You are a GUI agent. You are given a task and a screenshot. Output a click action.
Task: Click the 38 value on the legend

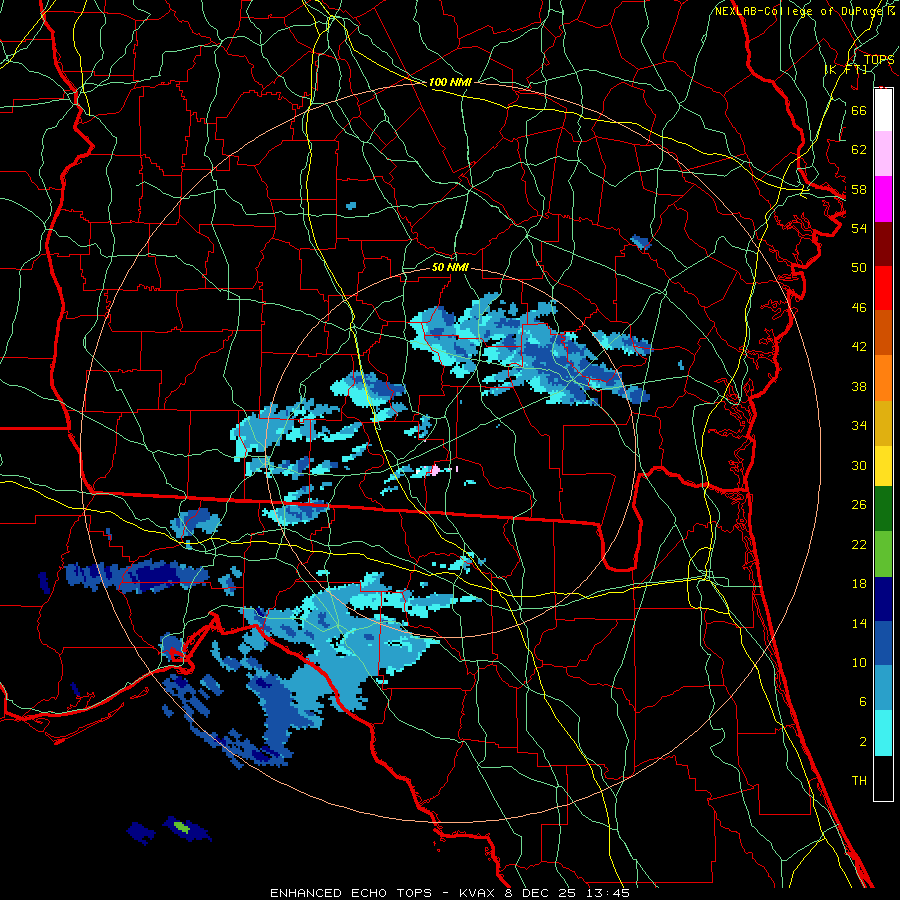(x=859, y=386)
